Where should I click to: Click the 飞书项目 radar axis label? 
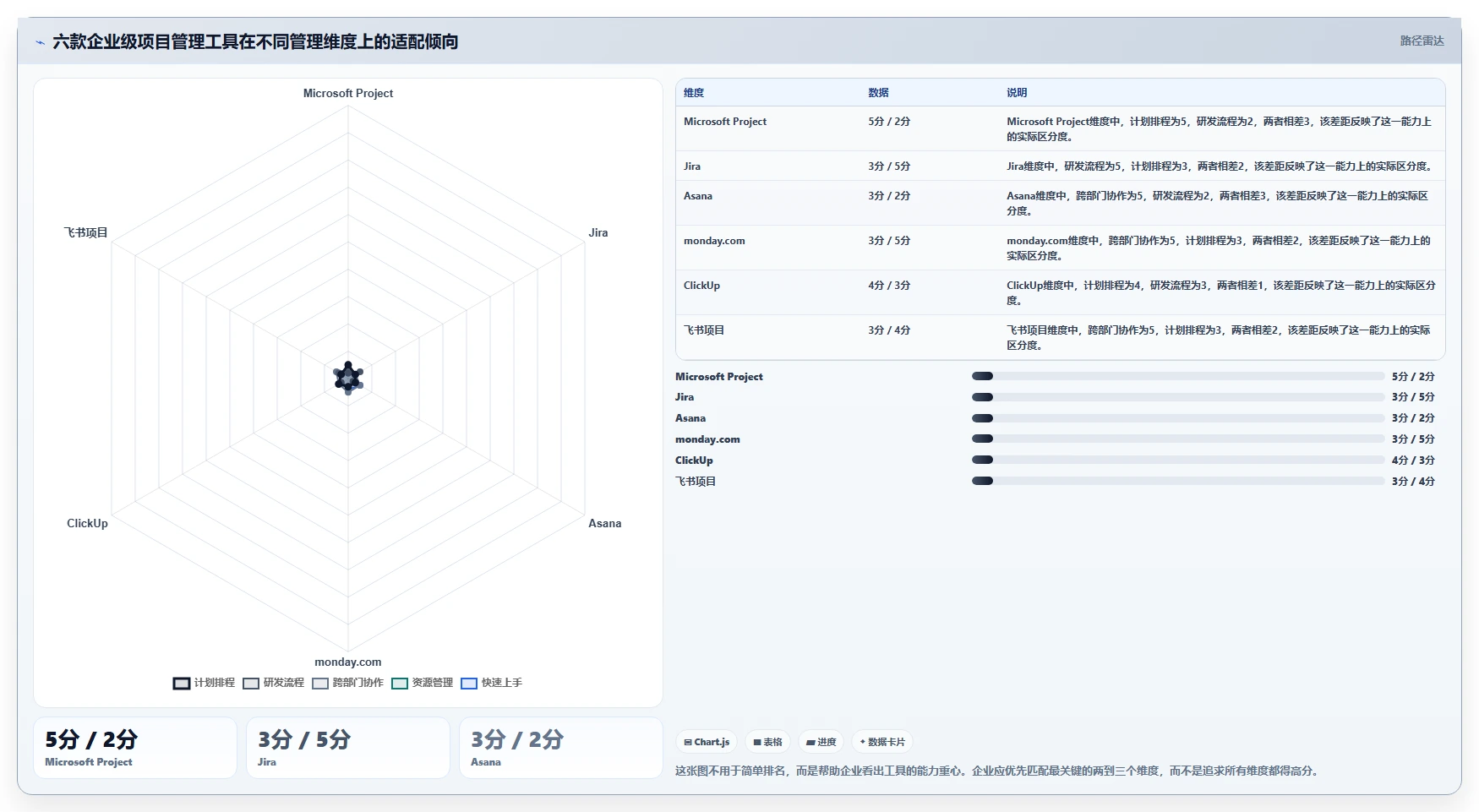[86, 233]
